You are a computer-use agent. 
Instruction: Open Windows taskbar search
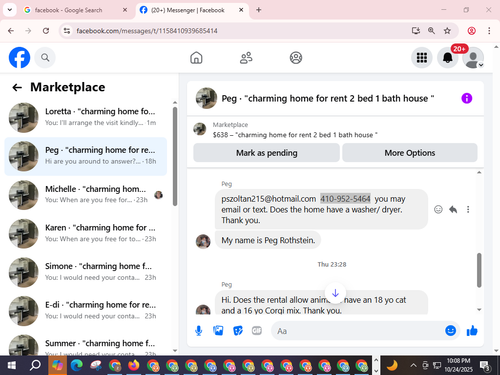pos(35,366)
